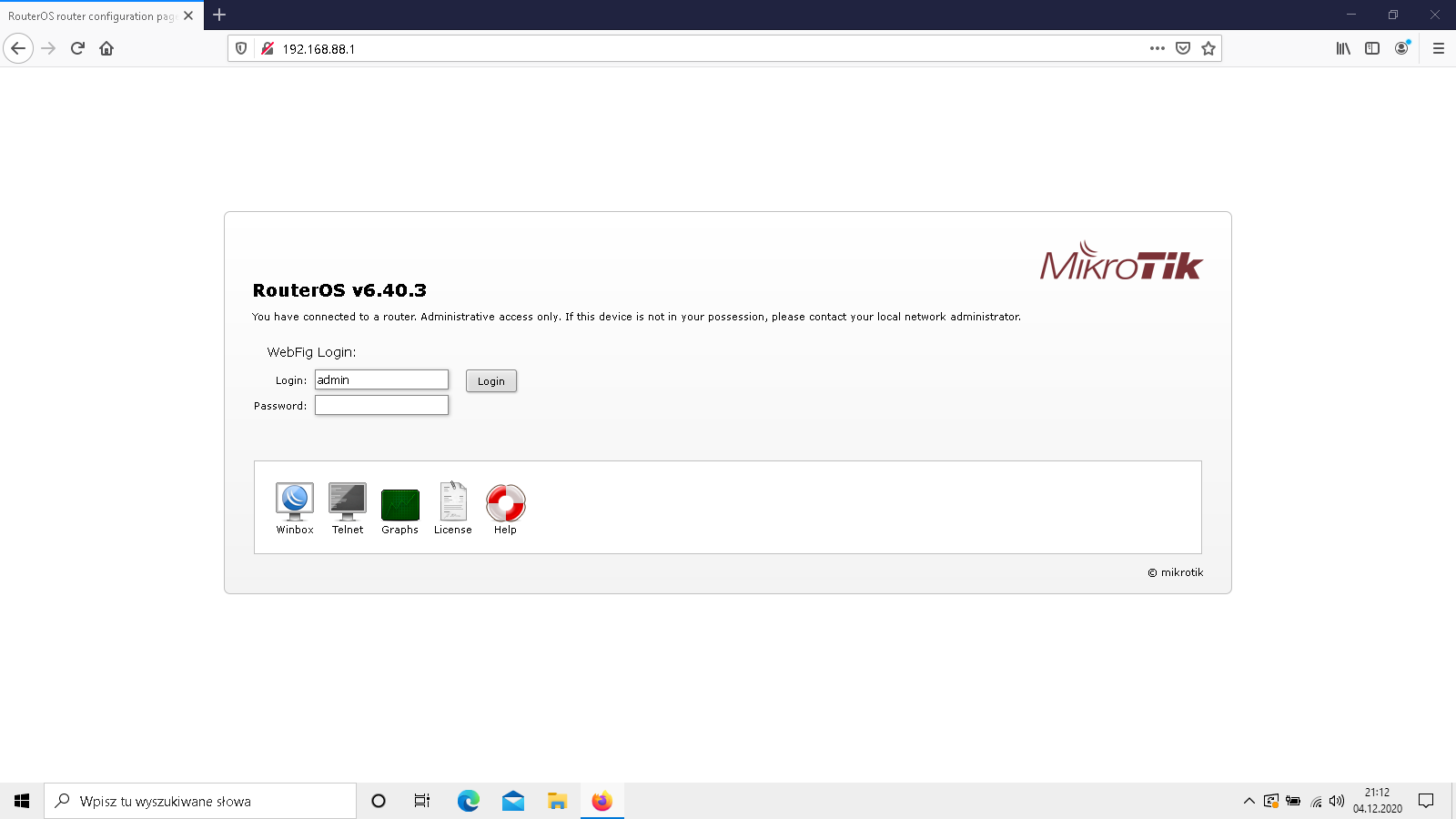This screenshot has width=1456, height=819.
Task: Open the Graphs icon
Action: (400, 511)
